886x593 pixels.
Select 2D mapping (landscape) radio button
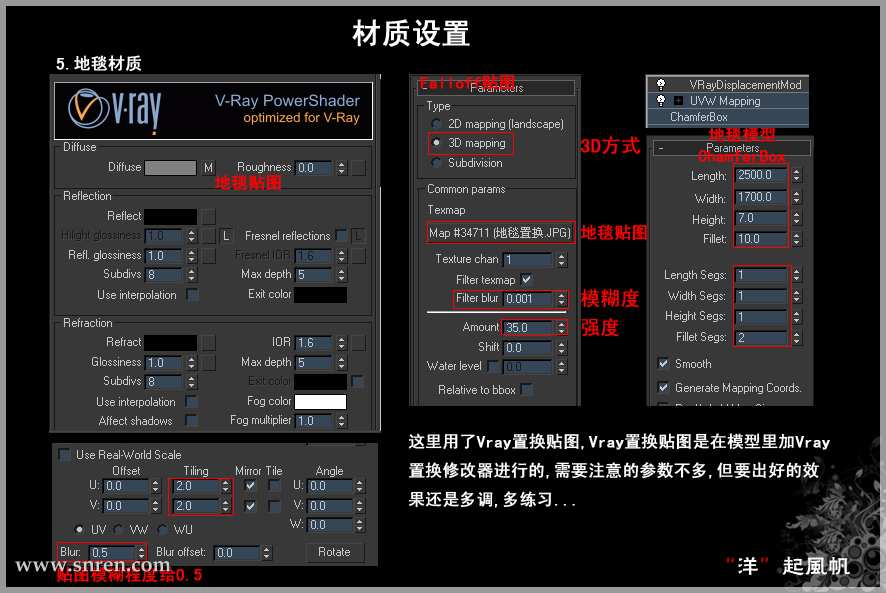436,124
